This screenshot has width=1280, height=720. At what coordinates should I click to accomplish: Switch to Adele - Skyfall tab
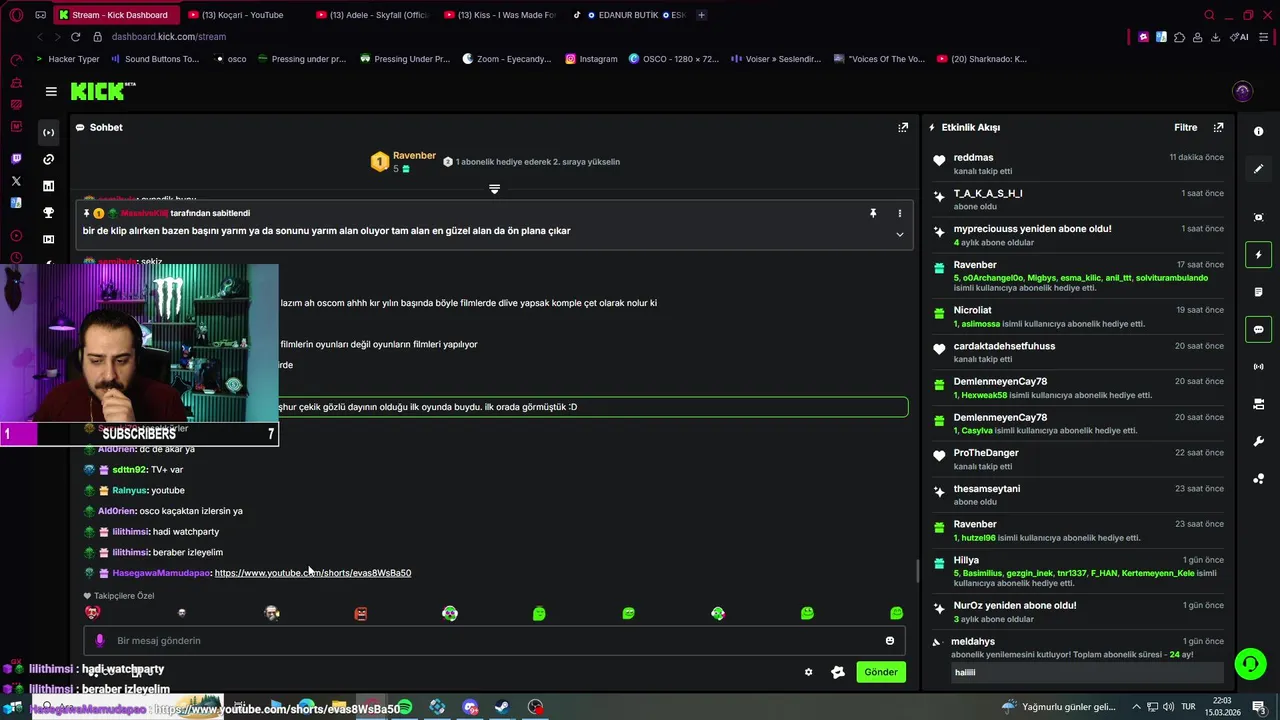coord(371,15)
